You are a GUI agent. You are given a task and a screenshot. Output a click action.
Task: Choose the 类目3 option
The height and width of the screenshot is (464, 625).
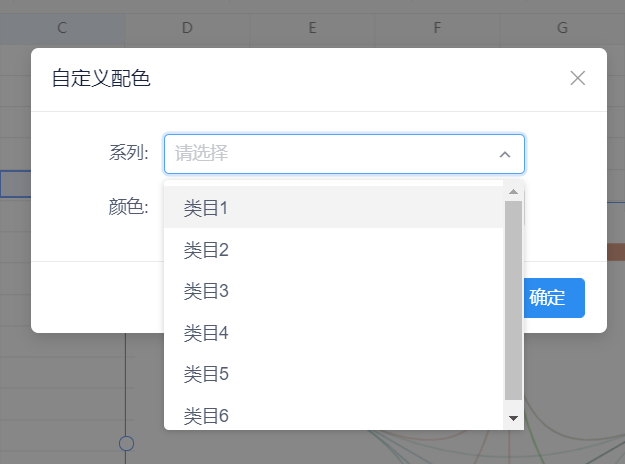click(333, 291)
